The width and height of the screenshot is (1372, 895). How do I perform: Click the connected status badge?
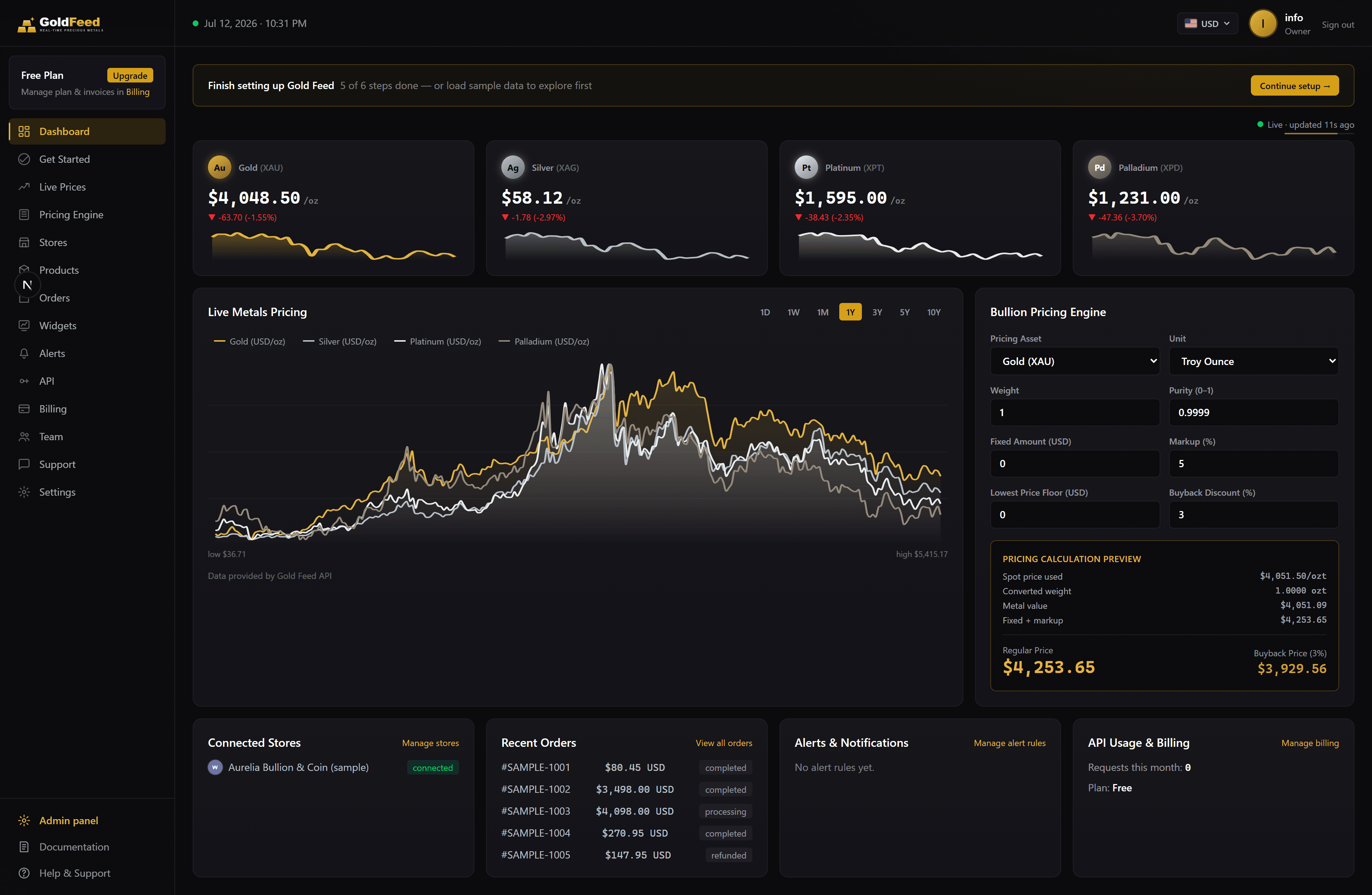pos(432,768)
